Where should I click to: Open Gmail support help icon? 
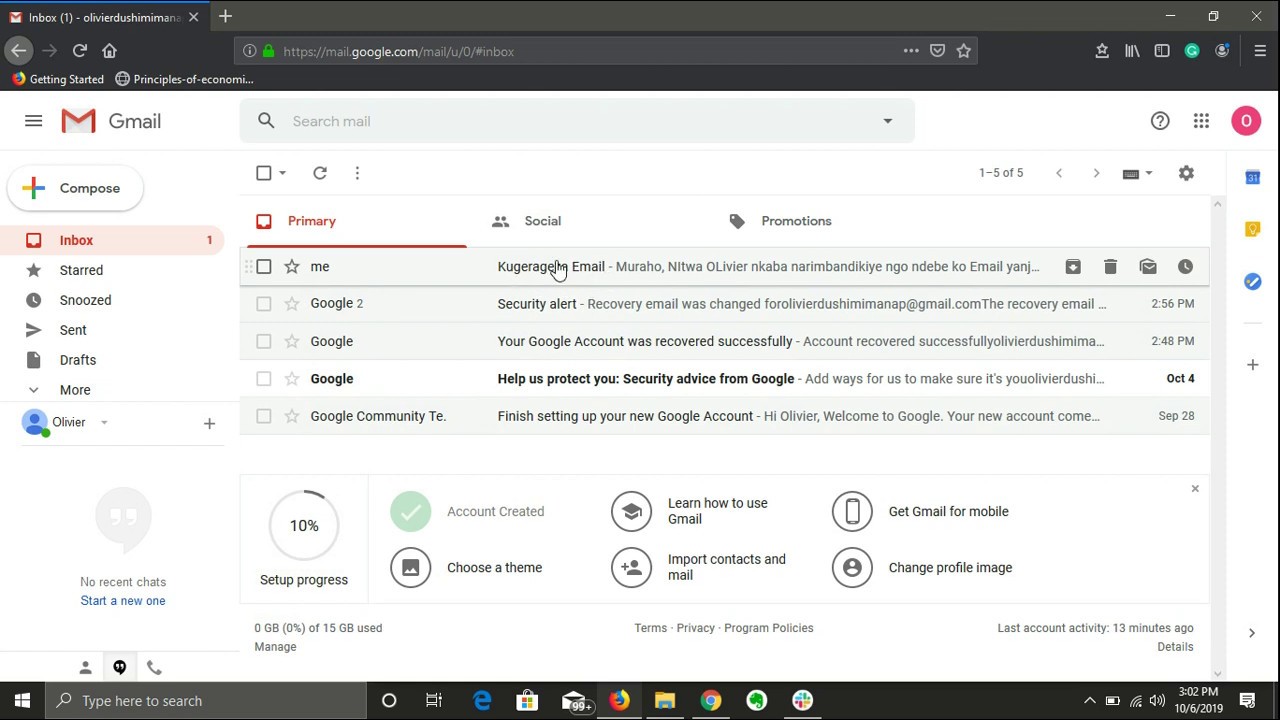pos(1160,121)
